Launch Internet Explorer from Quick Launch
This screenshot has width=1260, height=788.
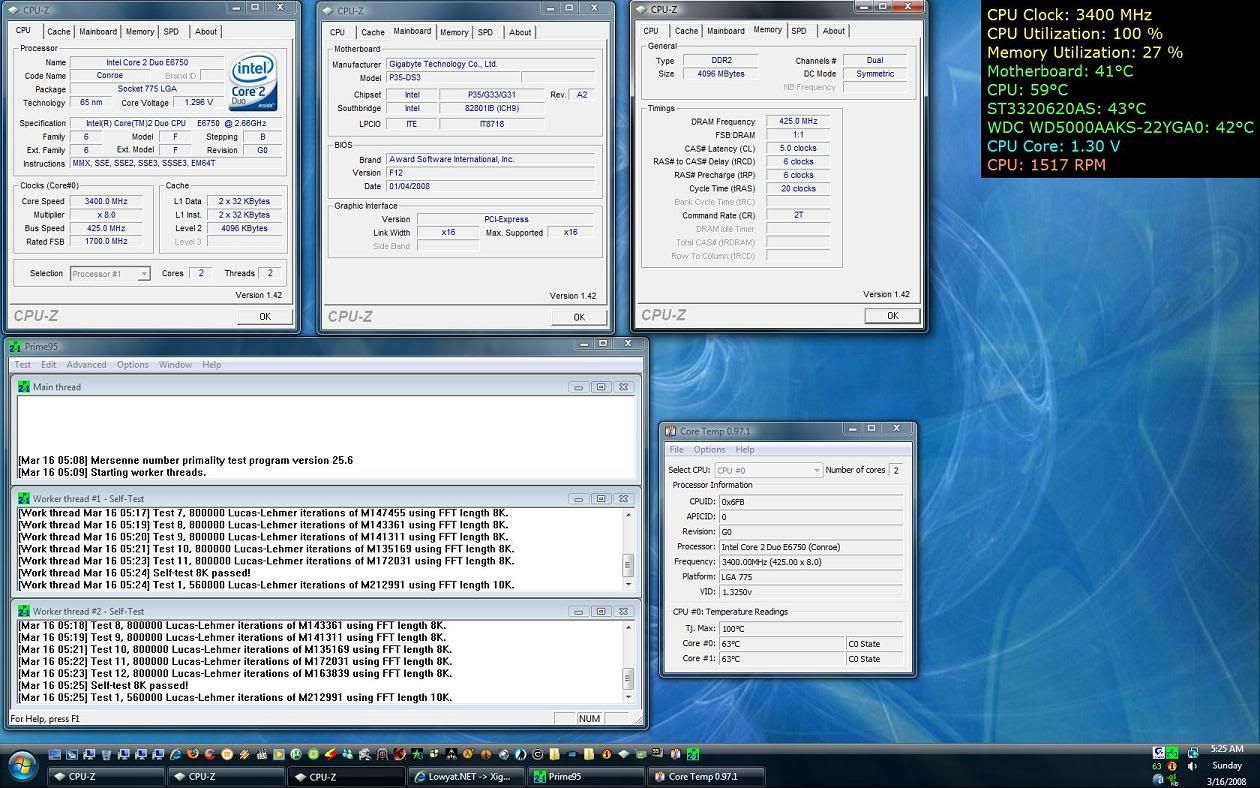(x=176, y=754)
